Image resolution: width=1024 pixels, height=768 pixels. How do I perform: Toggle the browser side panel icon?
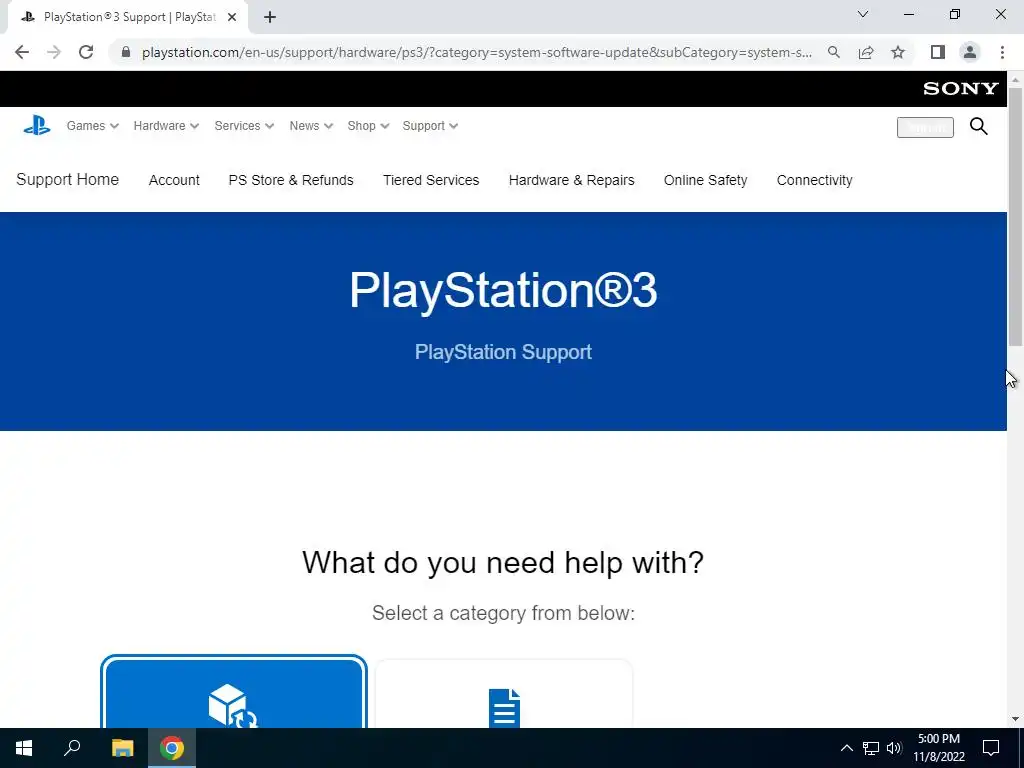[x=938, y=52]
